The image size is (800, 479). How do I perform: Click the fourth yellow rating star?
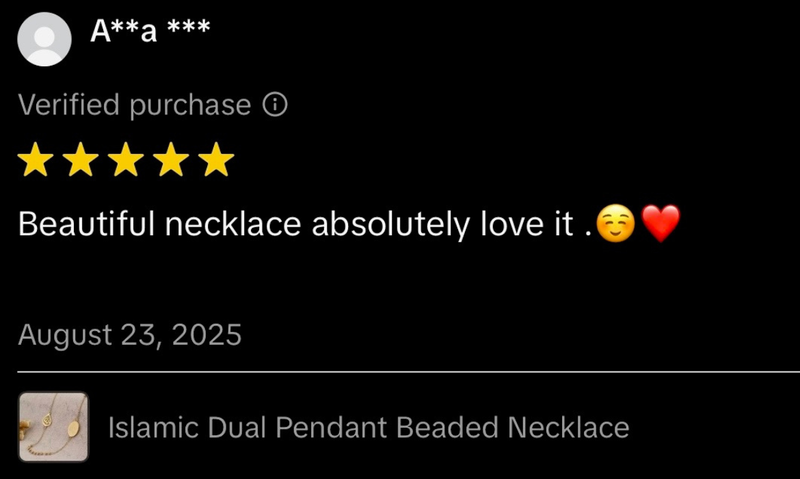tap(171, 159)
